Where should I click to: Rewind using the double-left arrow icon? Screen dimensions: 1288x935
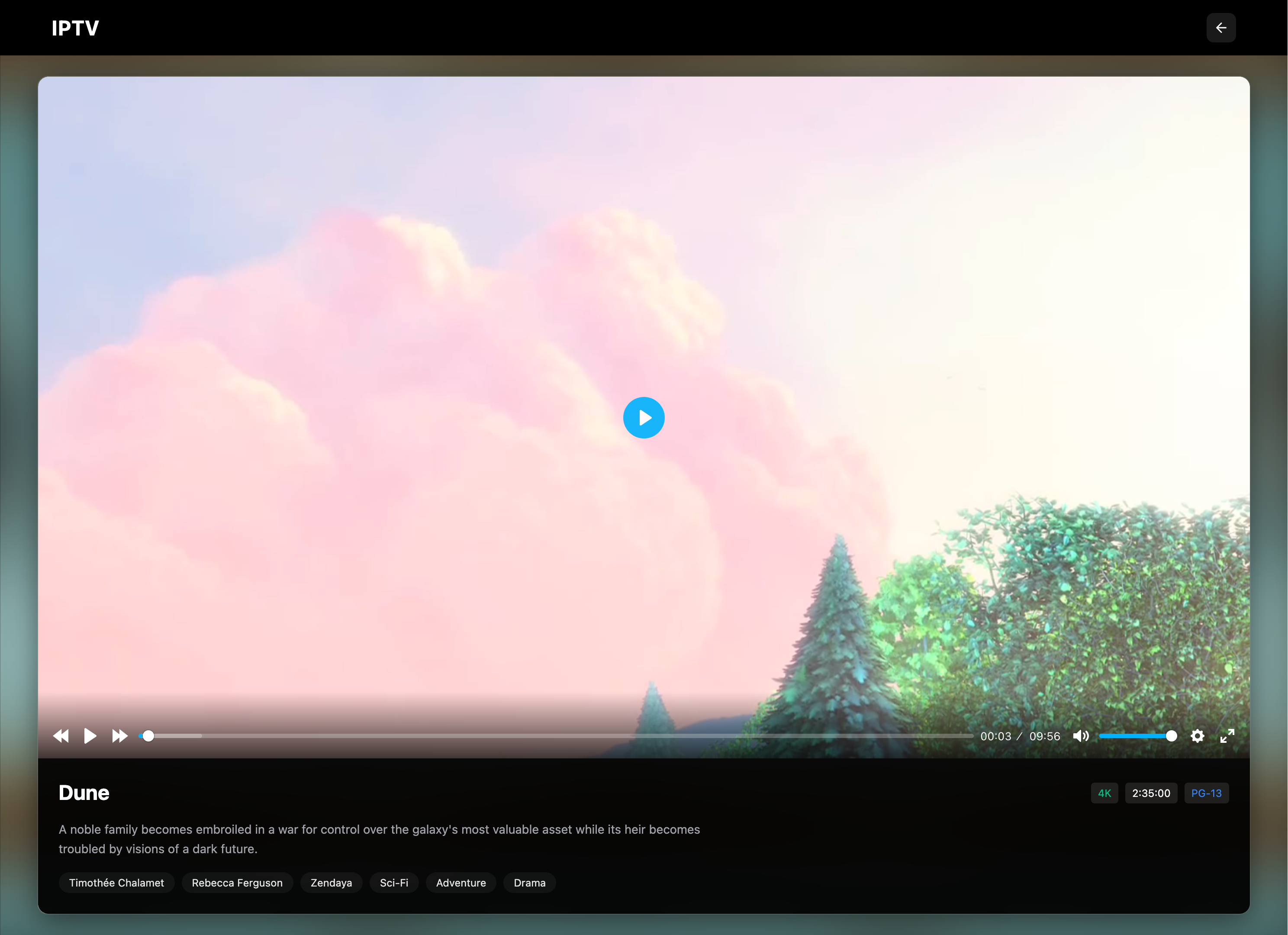[x=61, y=736]
